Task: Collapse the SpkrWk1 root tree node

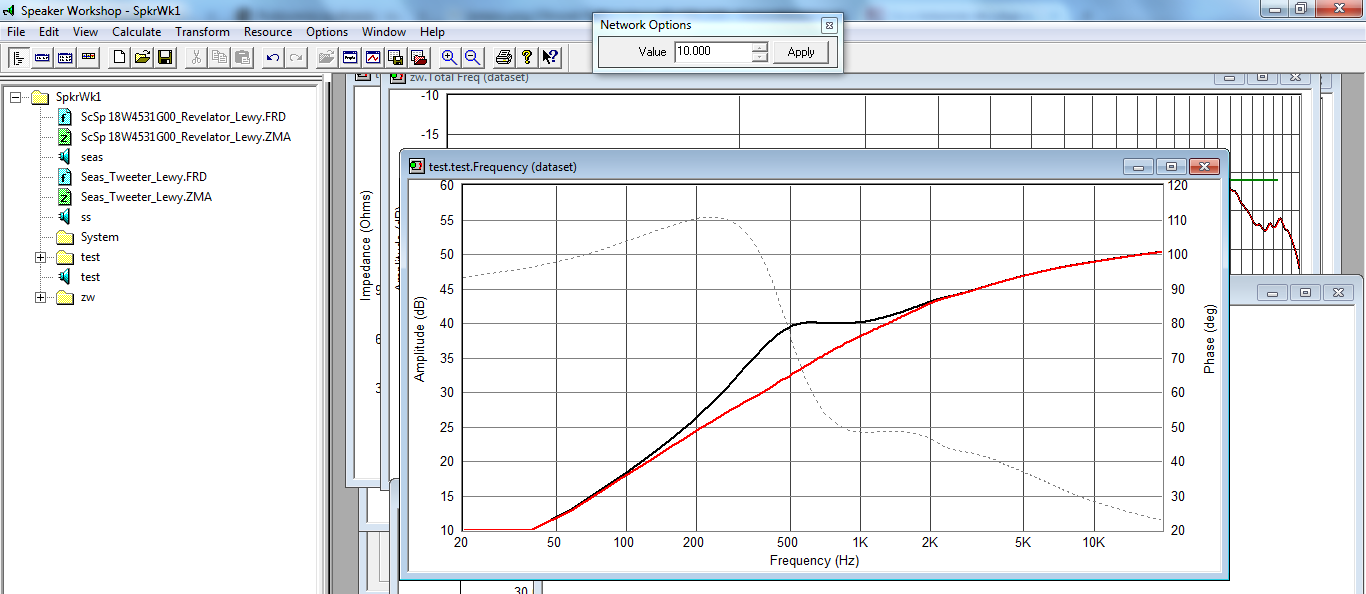Action: tap(15, 97)
